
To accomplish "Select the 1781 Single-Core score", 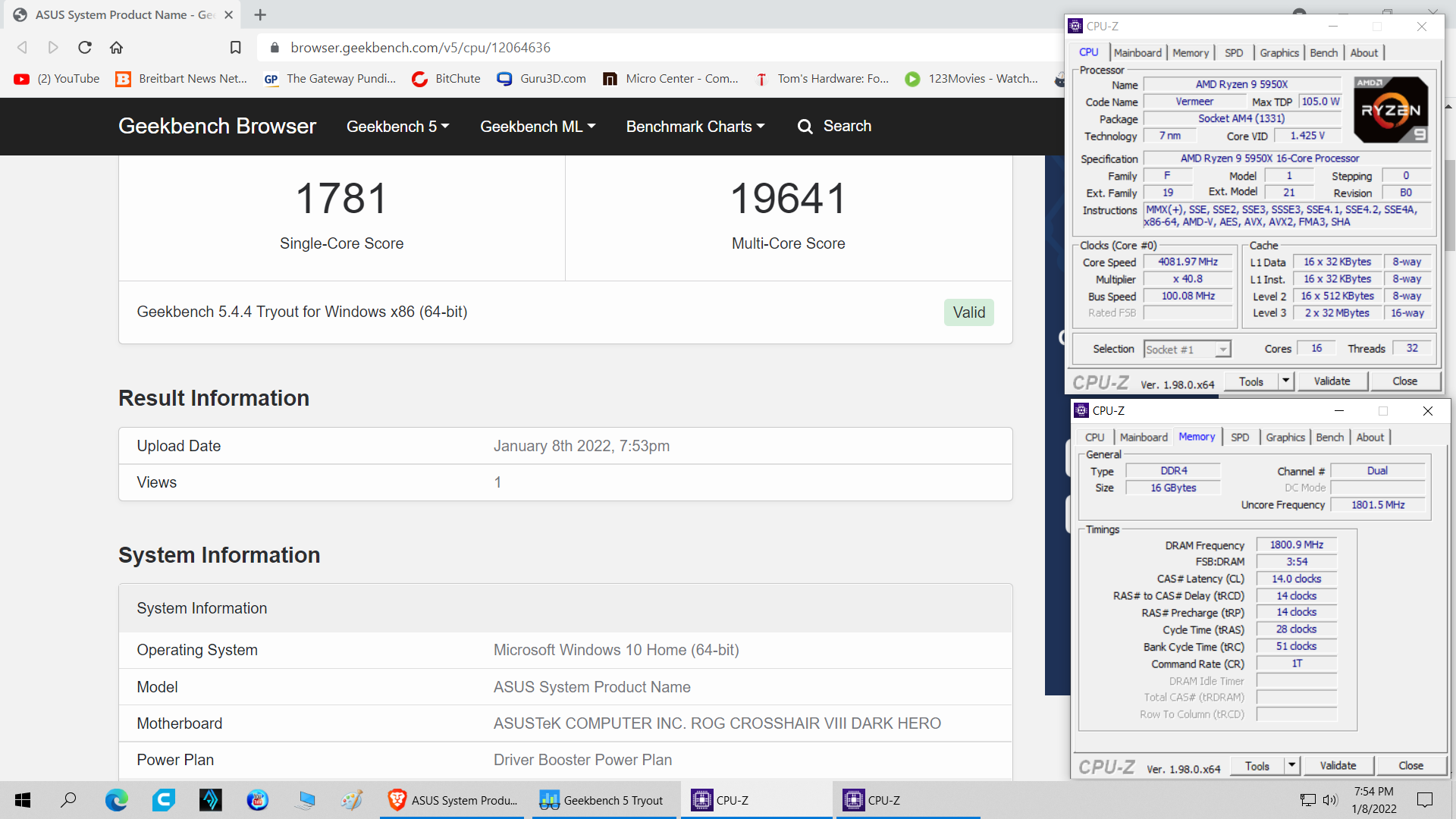I will click(342, 199).
